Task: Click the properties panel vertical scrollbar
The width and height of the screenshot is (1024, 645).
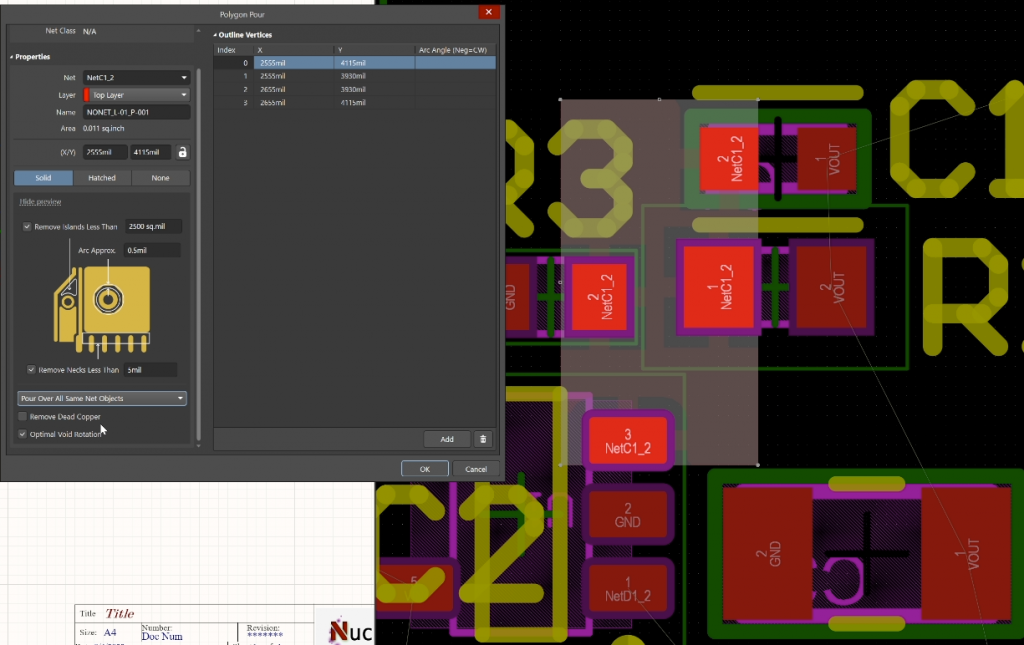Action: pyautogui.click(x=199, y=255)
